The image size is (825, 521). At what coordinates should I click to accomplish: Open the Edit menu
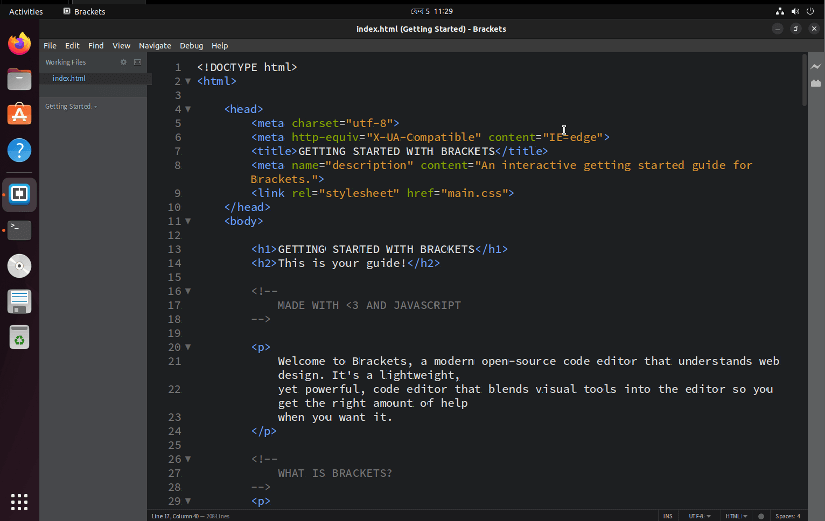pyautogui.click(x=72, y=46)
